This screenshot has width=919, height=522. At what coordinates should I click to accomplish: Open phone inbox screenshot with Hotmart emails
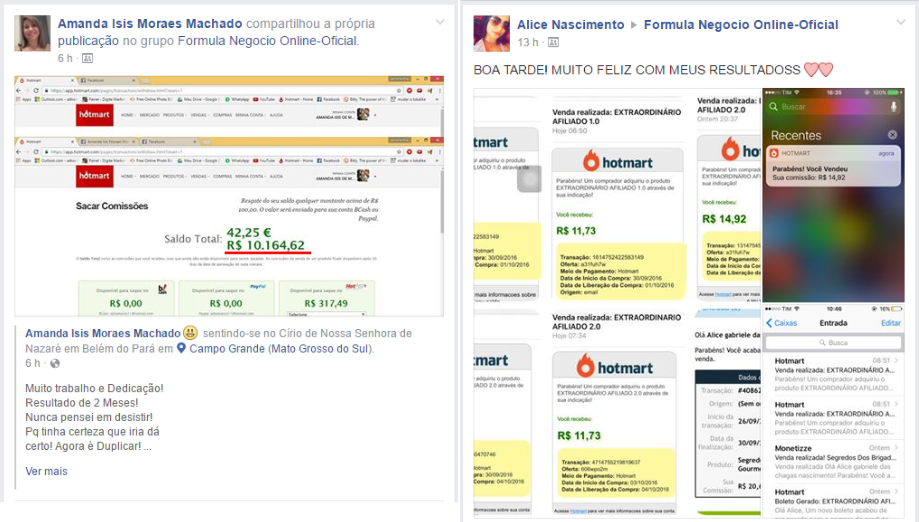coord(833,410)
